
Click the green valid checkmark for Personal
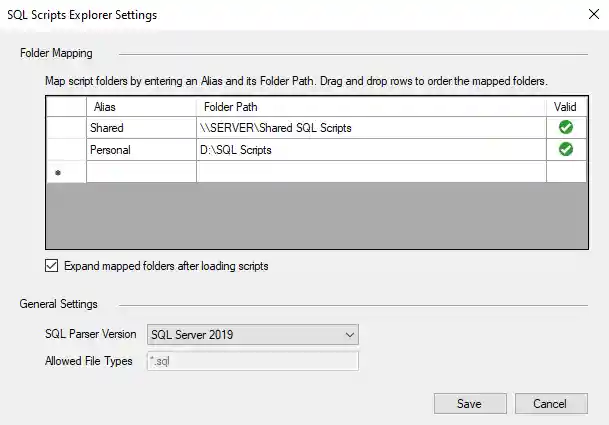coord(566,150)
